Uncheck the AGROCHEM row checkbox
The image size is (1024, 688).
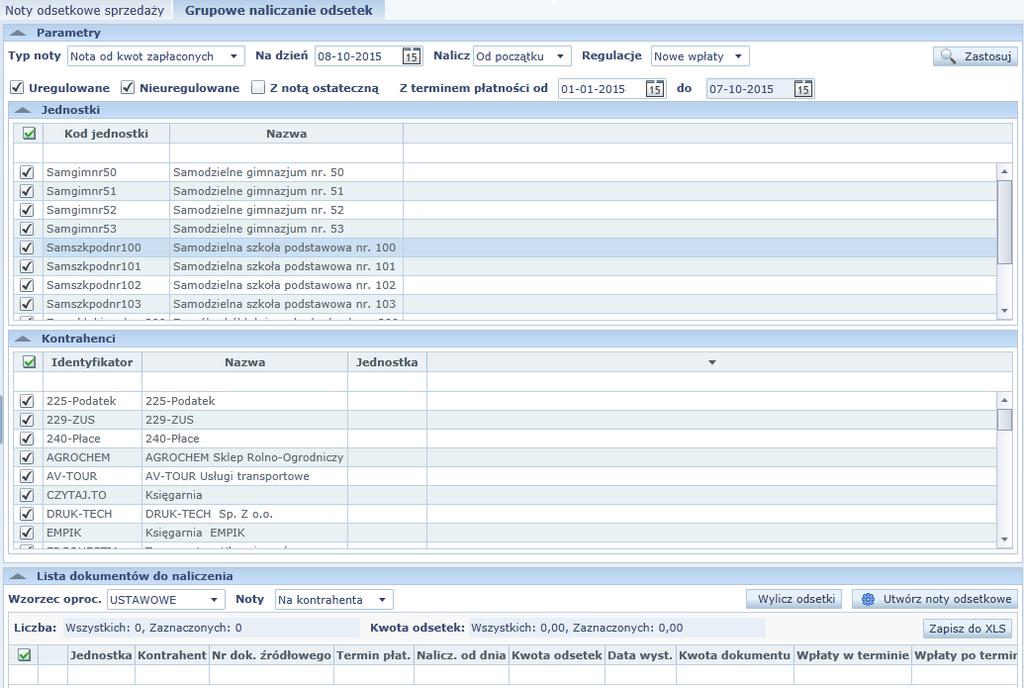point(27,457)
